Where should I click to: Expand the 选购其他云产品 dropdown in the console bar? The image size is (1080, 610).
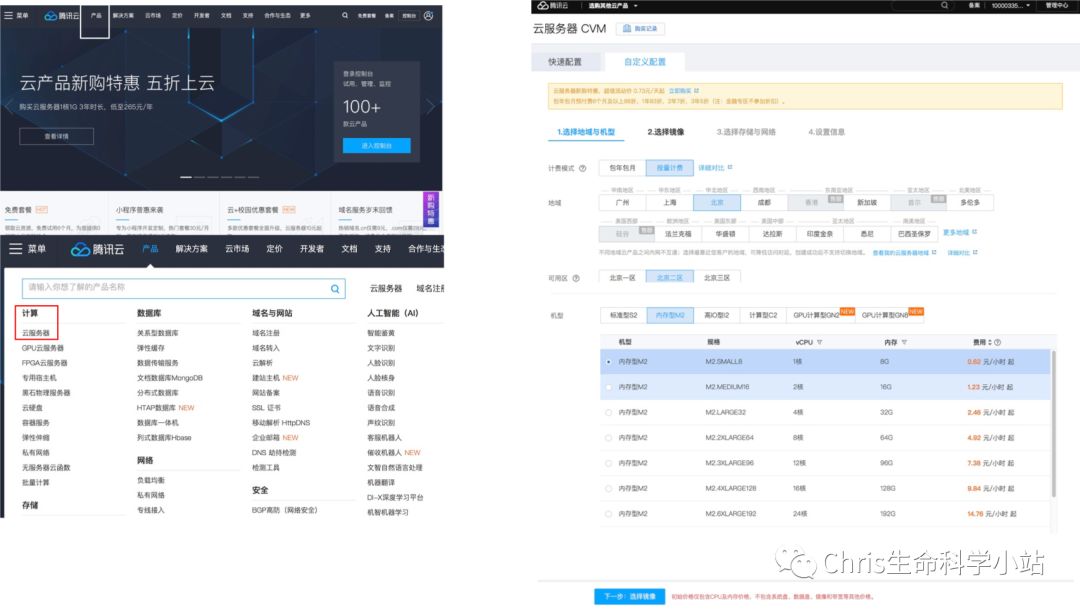point(613,6)
